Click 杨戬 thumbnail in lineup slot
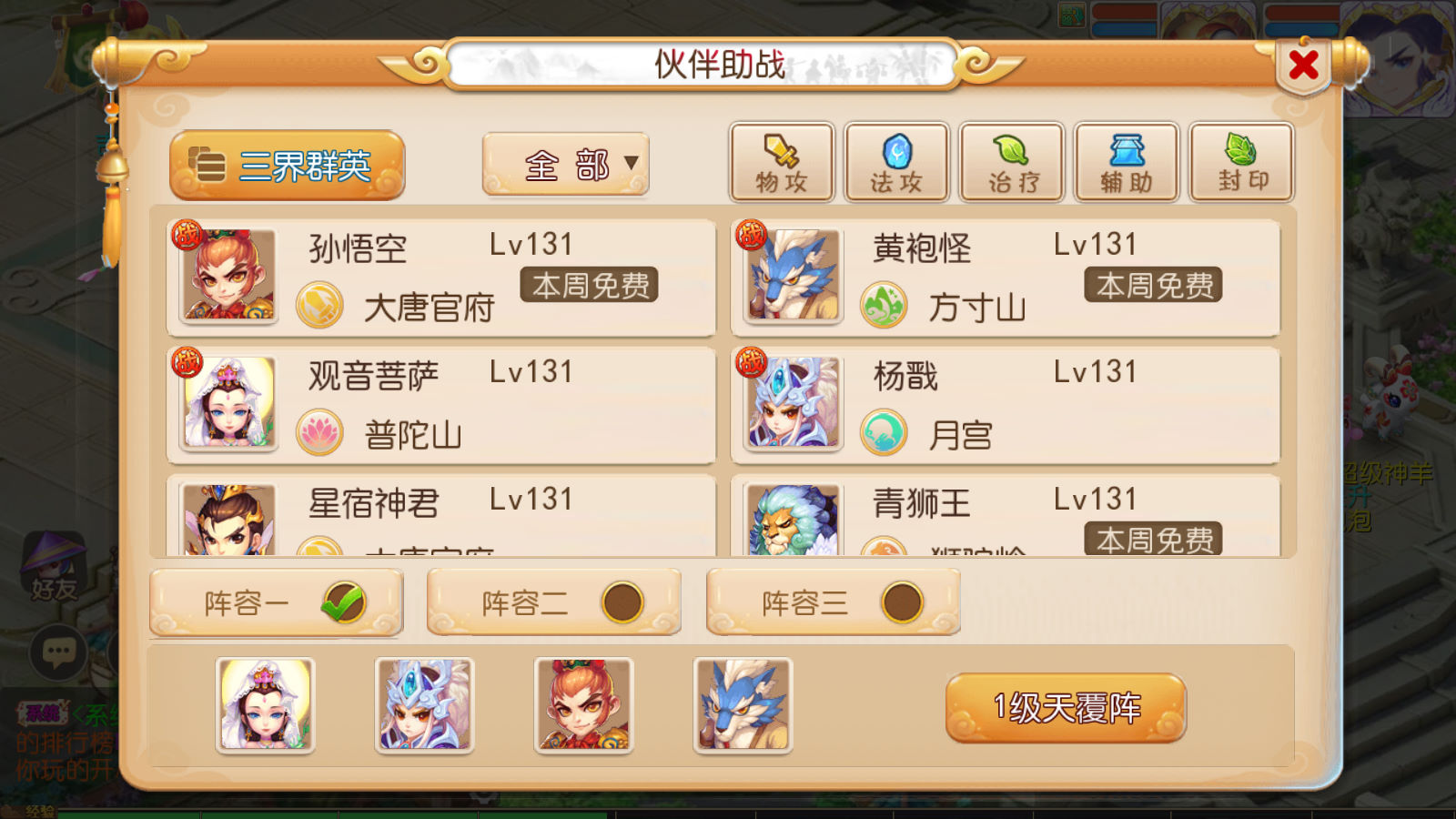 point(425,705)
